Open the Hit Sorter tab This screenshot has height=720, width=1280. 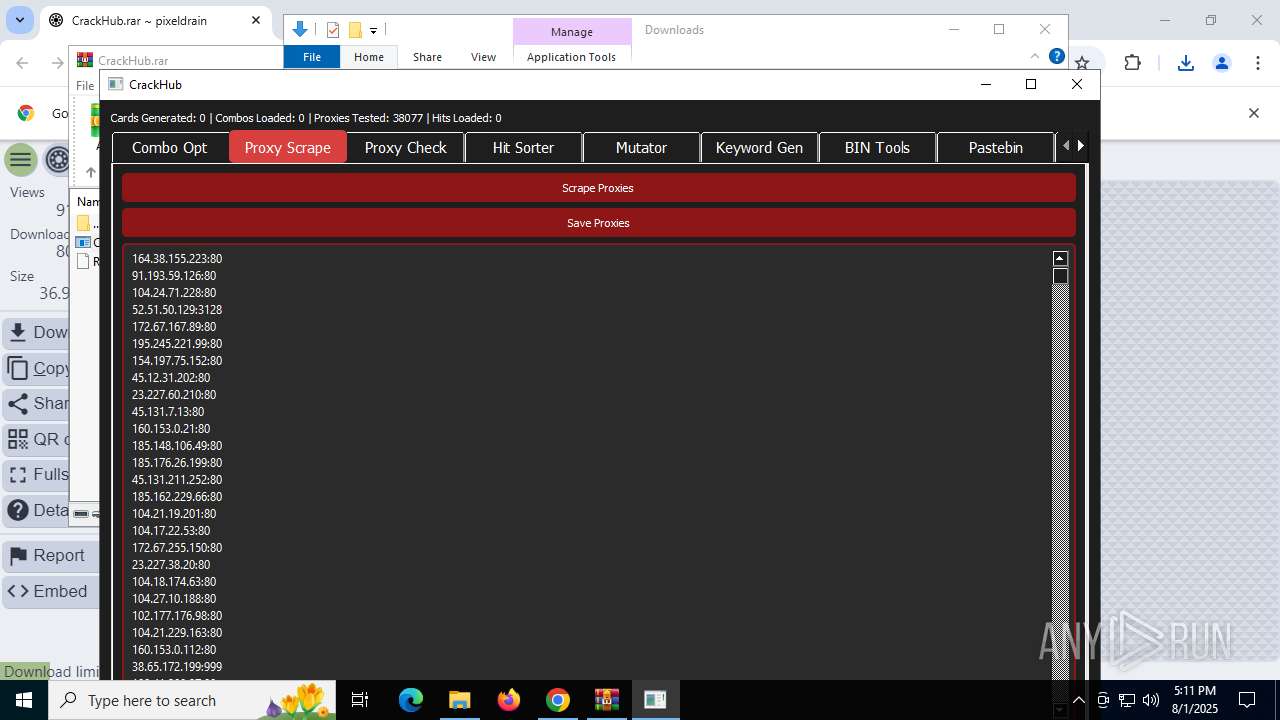[523, 147]
